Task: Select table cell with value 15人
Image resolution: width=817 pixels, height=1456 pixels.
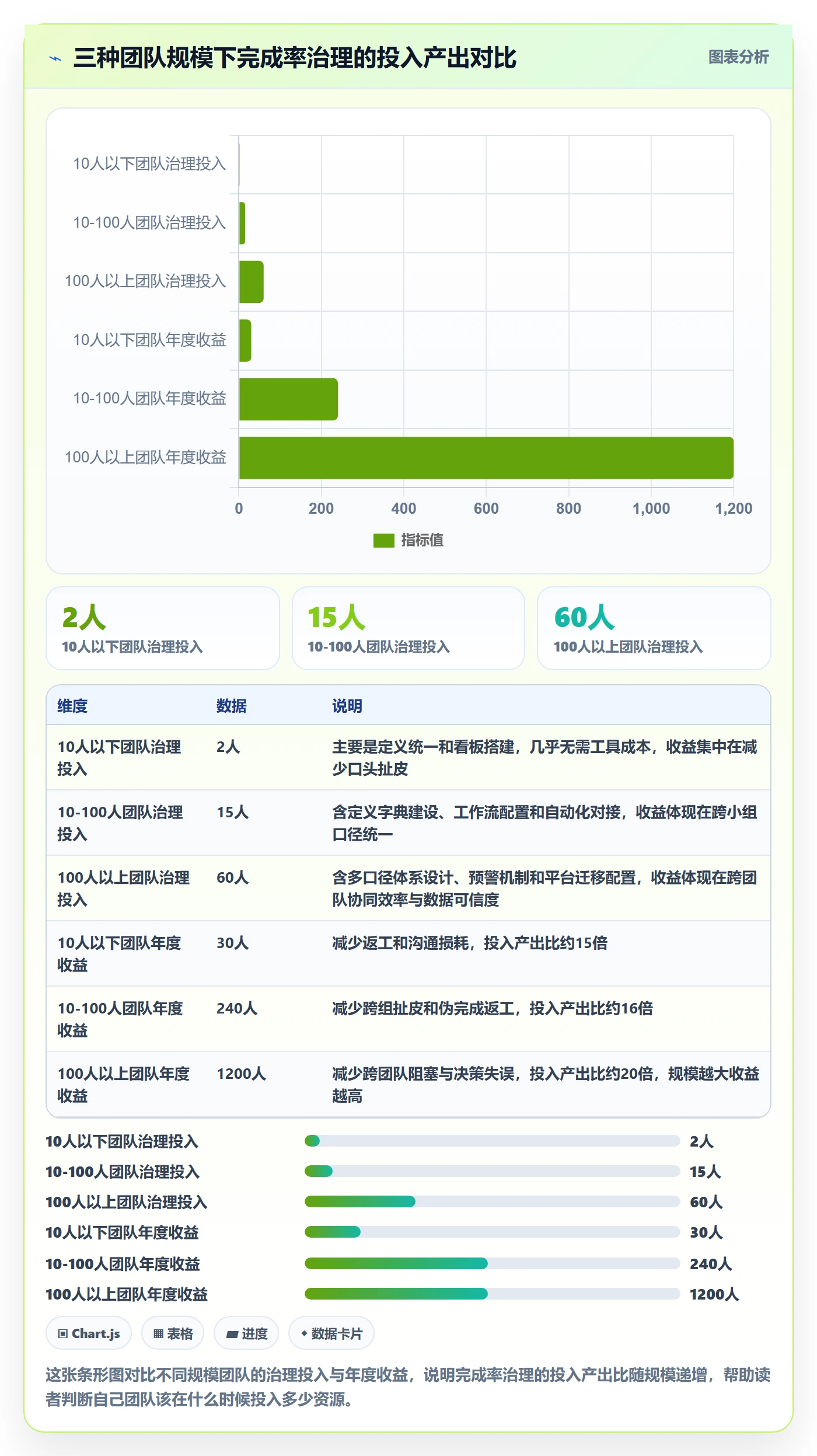Action: [x=233, y=812]
